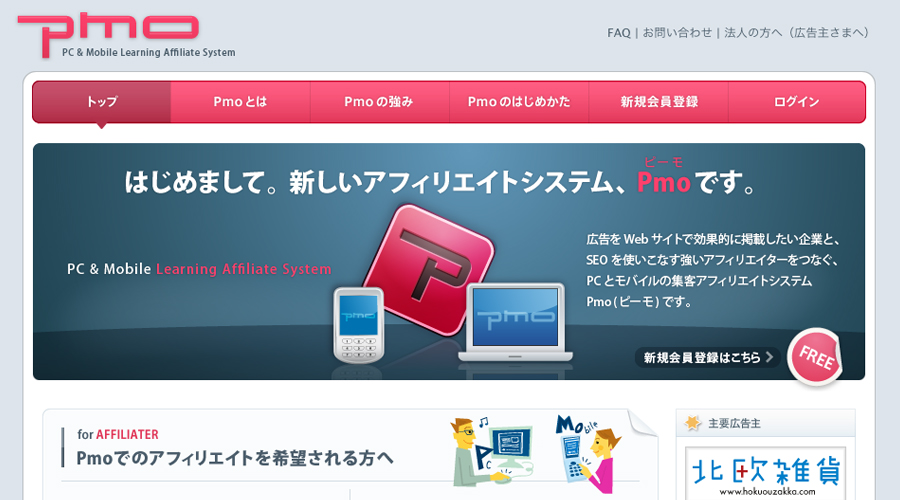Click the お問い合わせ link
900x500 pixels.
coord(677,33)
